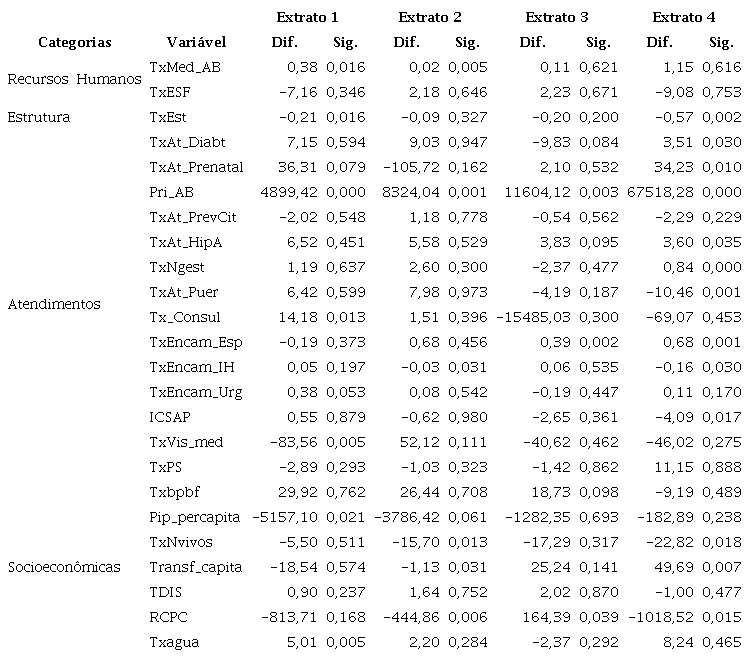Select the Pip_percapita variable cell
750x658 pixels.
194,517
